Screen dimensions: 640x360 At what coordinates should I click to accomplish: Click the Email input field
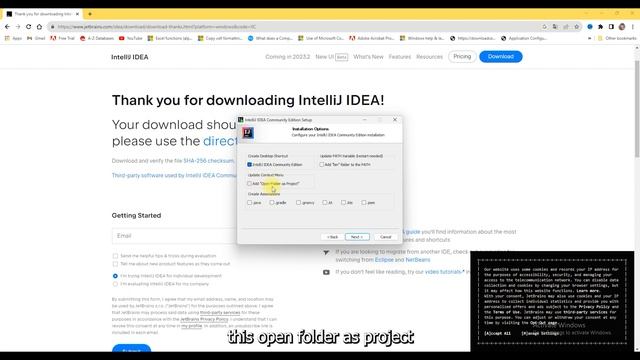tap(175, 236)
